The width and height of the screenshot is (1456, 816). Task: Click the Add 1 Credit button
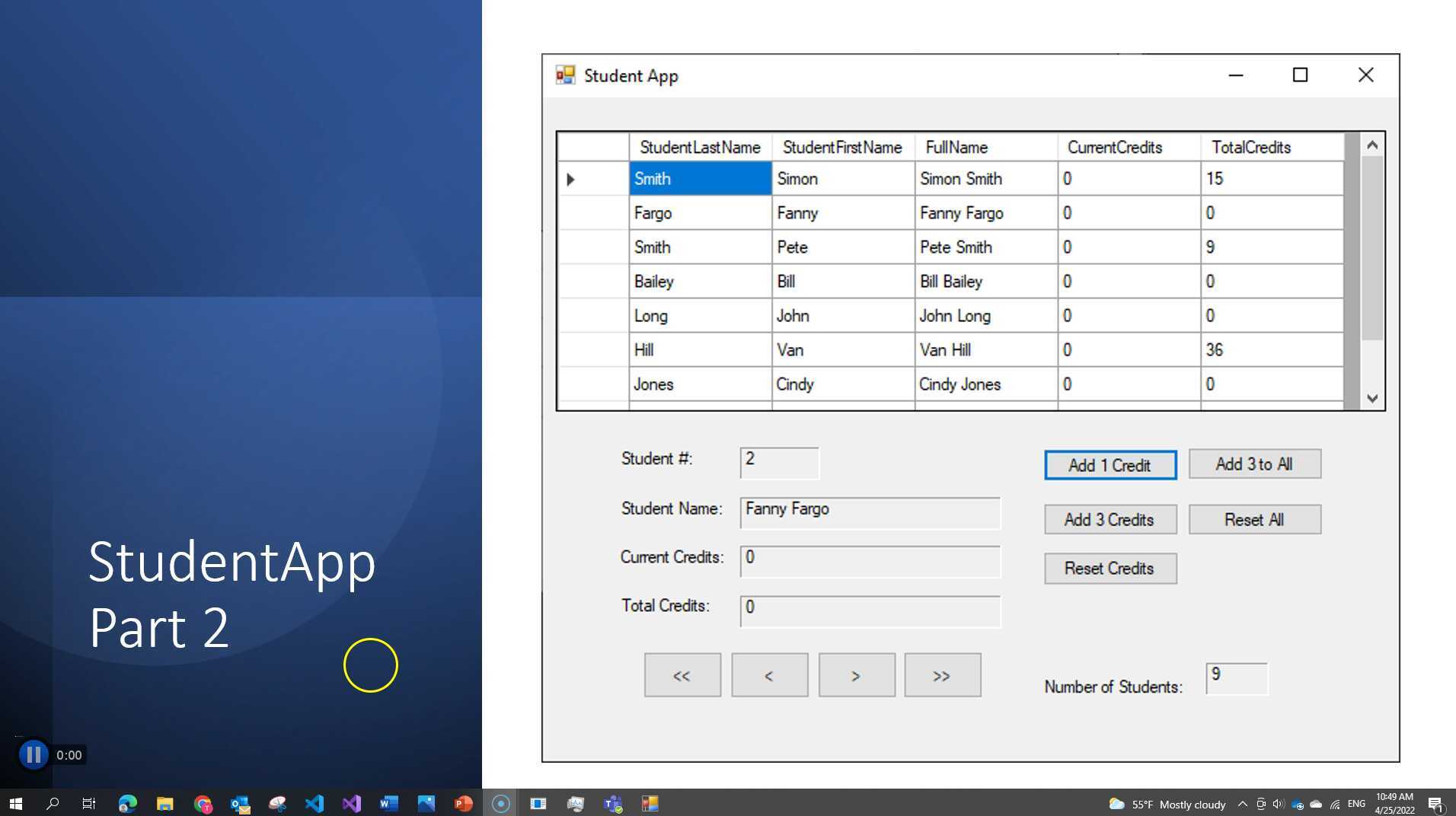(x=1110, y=465)
